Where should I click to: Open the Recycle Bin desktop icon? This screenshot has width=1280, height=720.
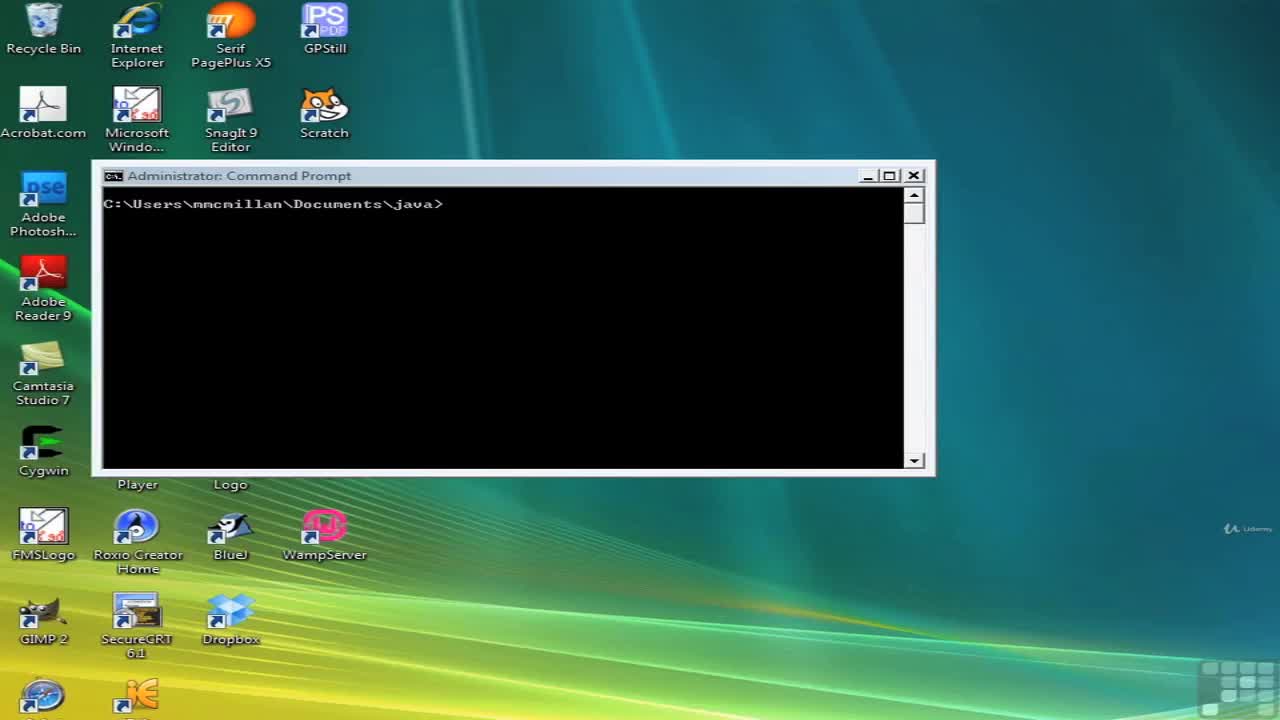click(43, 28)
